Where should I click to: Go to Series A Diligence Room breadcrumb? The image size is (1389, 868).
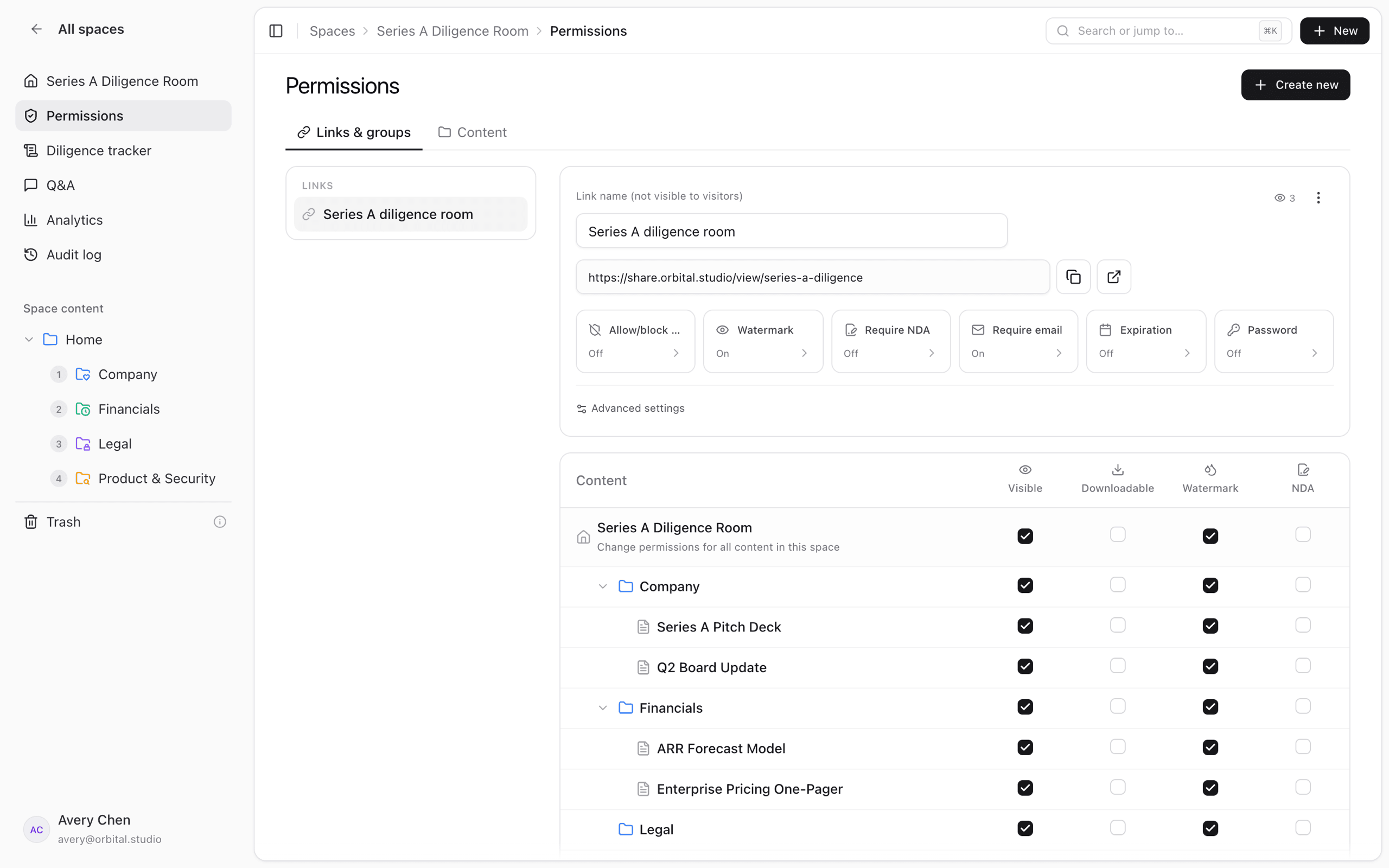tap(453, 31)
